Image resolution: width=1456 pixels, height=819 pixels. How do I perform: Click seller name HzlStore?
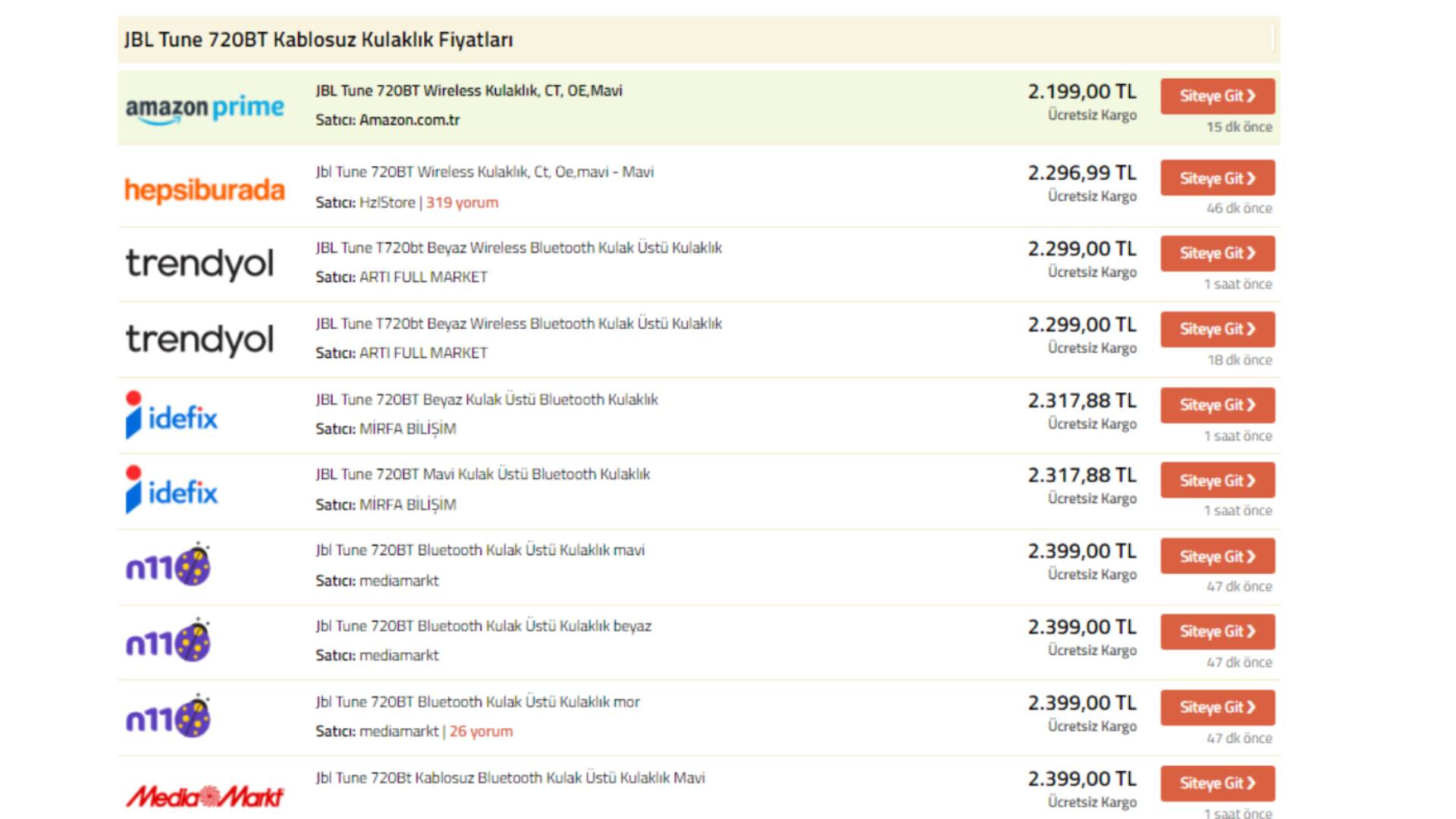(x=388, y=202)
